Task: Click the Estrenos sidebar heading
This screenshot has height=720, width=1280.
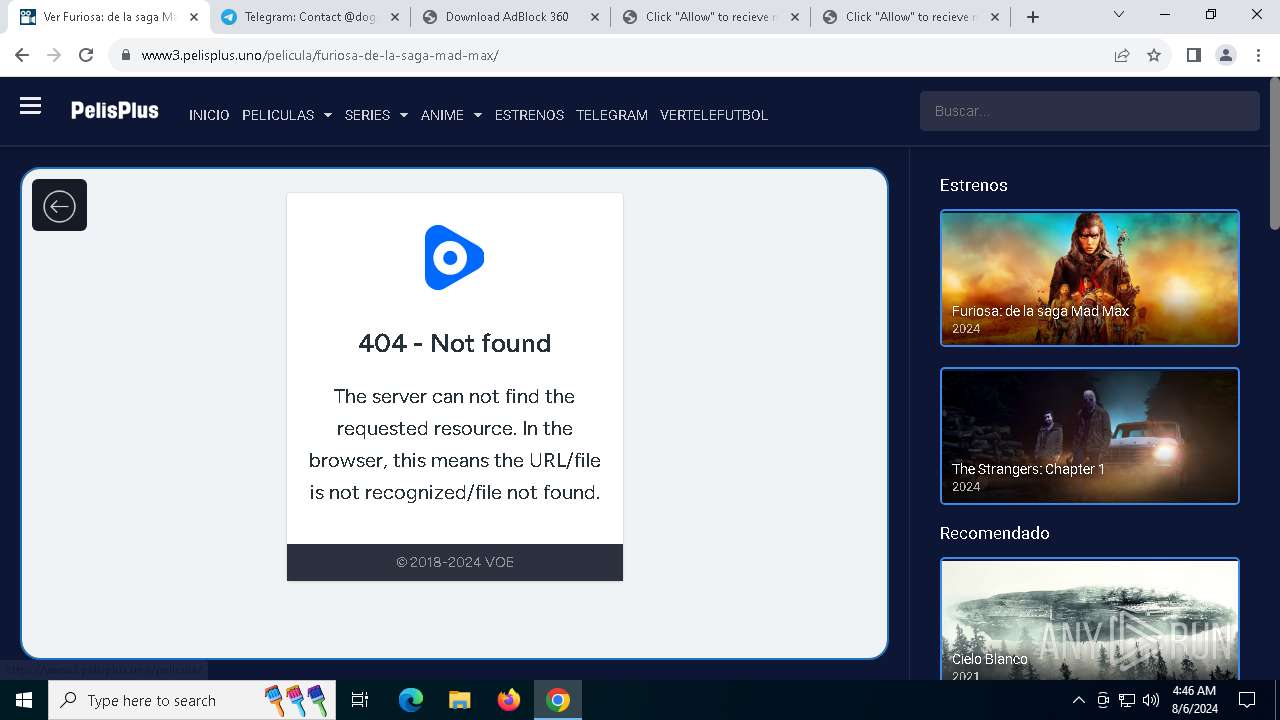Action: [973, 185]
